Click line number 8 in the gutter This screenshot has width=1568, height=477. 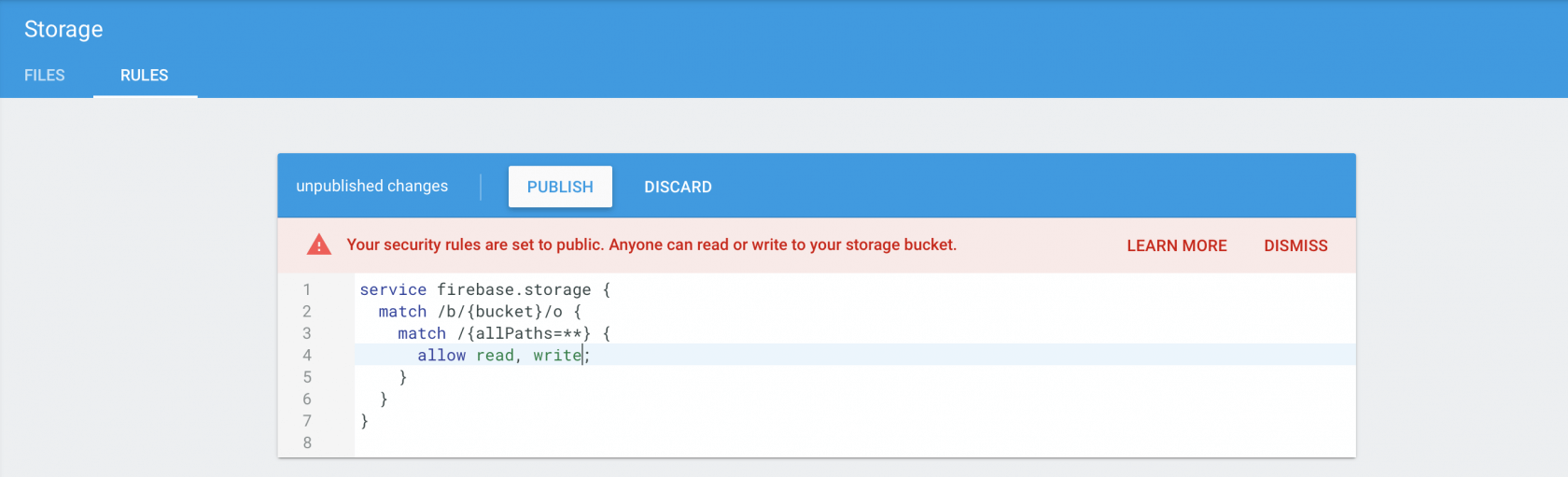point(306,442)
